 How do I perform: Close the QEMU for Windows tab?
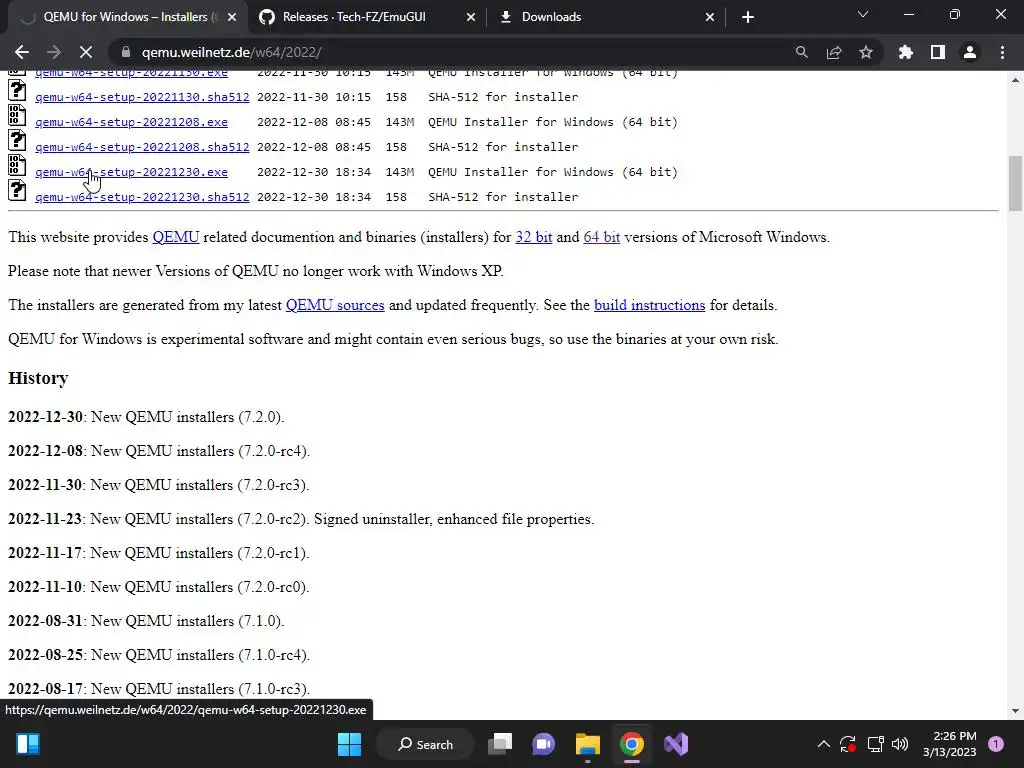(x=232, y=17)
